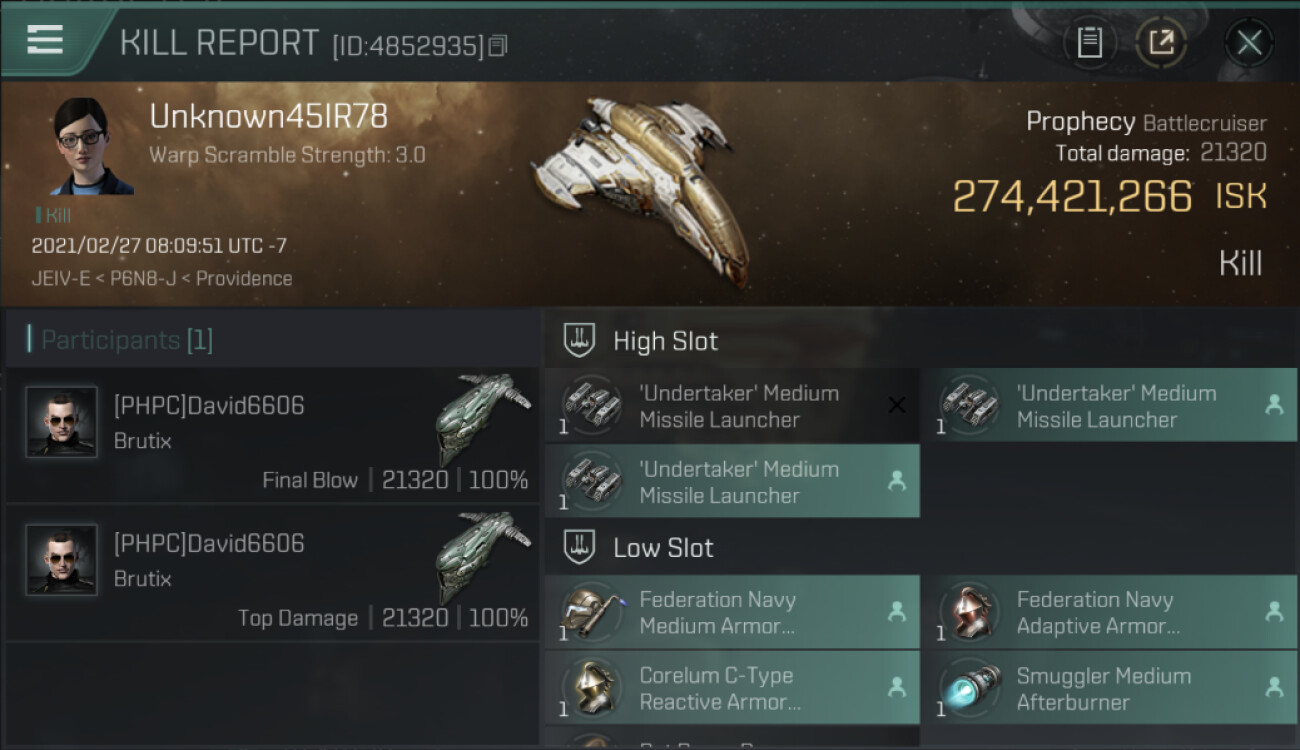
Task: Select the destroyed 'Undertaker' Missile Launcher entry
Action: tap(731, 406)
